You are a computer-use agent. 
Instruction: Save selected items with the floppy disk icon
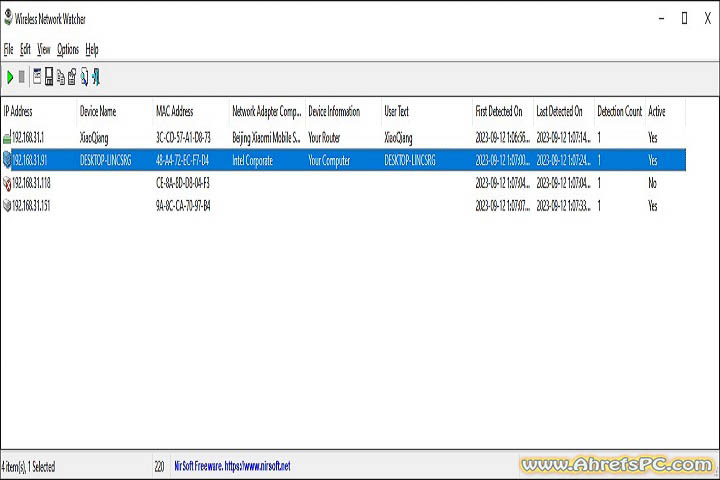tap(49, 76)
